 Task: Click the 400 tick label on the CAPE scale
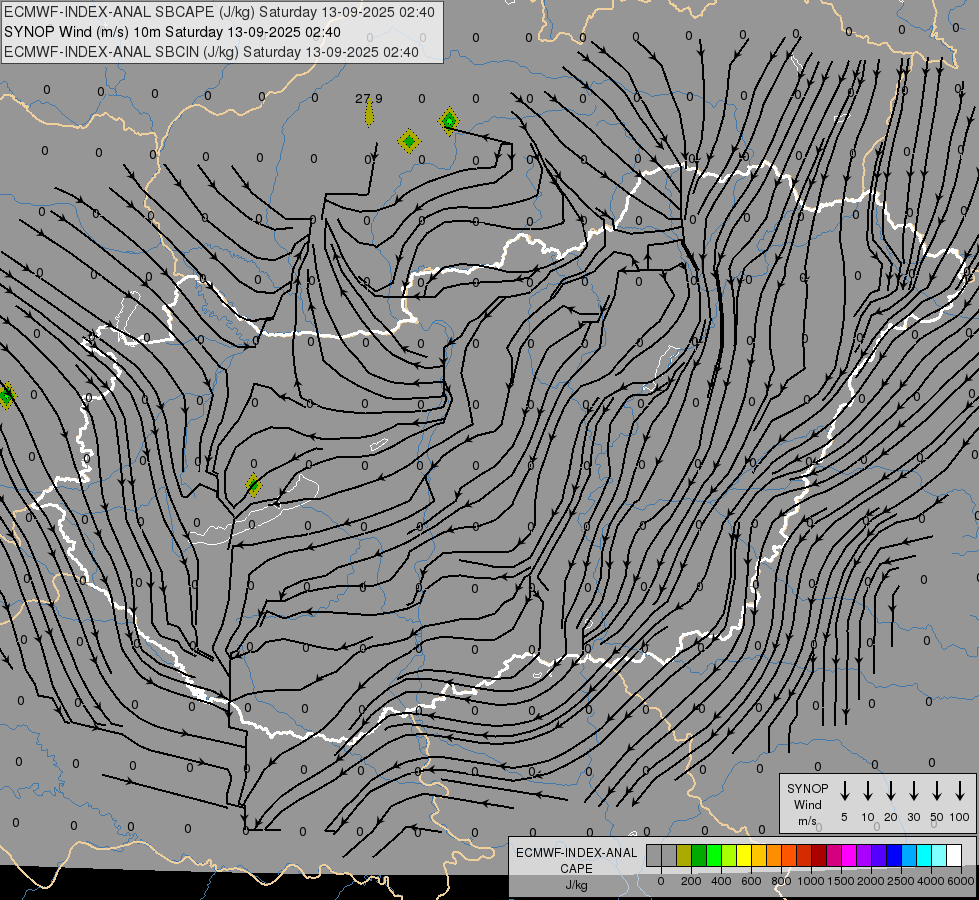click(721, 881)
